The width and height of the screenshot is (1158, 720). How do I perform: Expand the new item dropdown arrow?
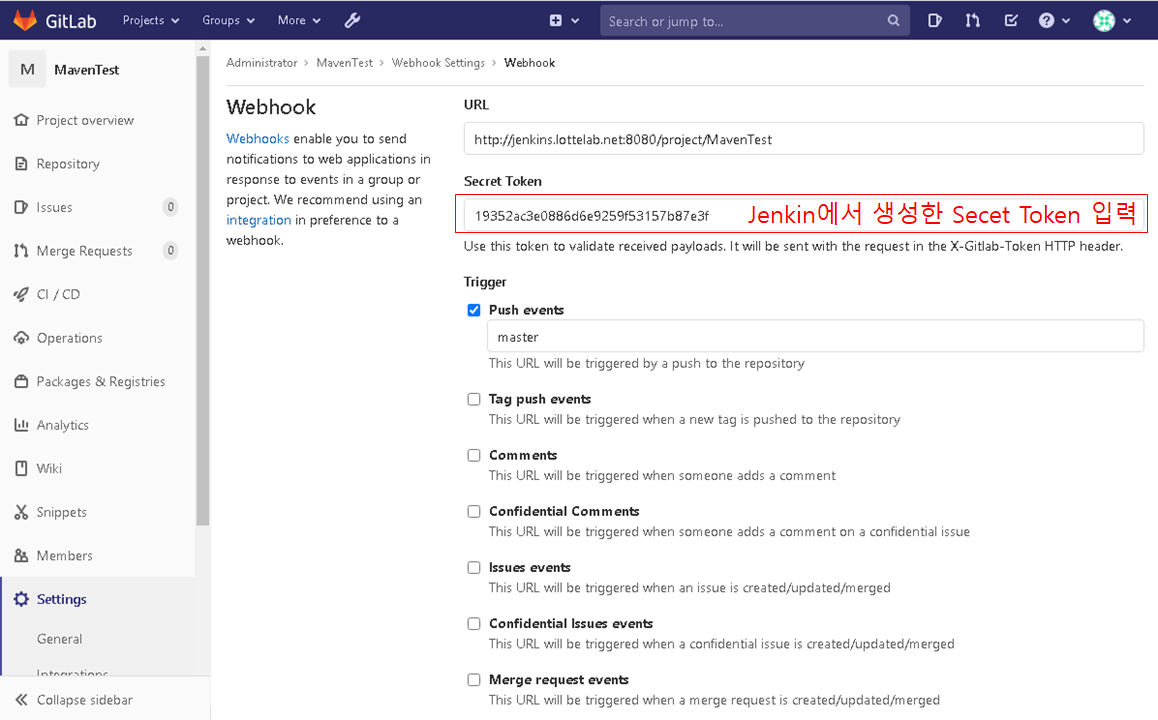[x=575, y=21]
